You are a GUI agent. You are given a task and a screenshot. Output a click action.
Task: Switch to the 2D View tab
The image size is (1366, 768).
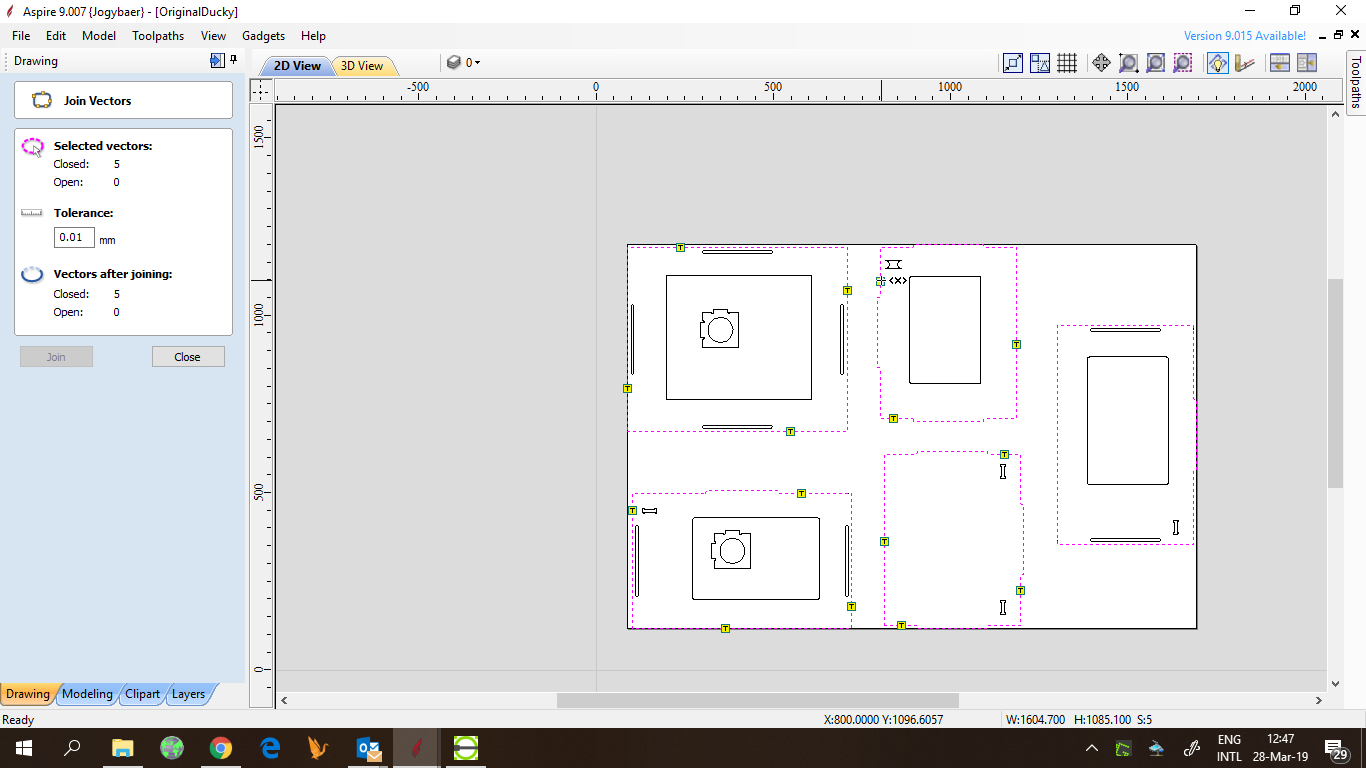coord(297,66)
